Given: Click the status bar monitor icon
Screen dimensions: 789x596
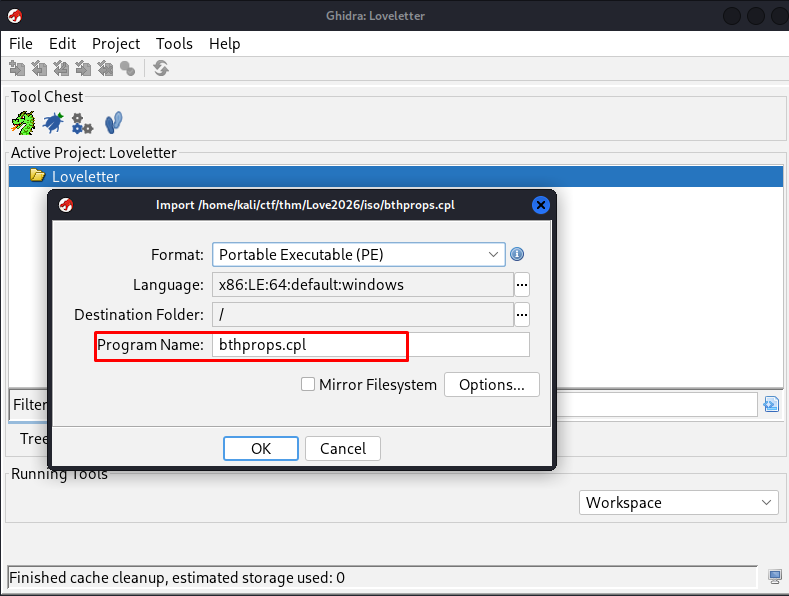Looking at the screenshot, I should point(775,577).
